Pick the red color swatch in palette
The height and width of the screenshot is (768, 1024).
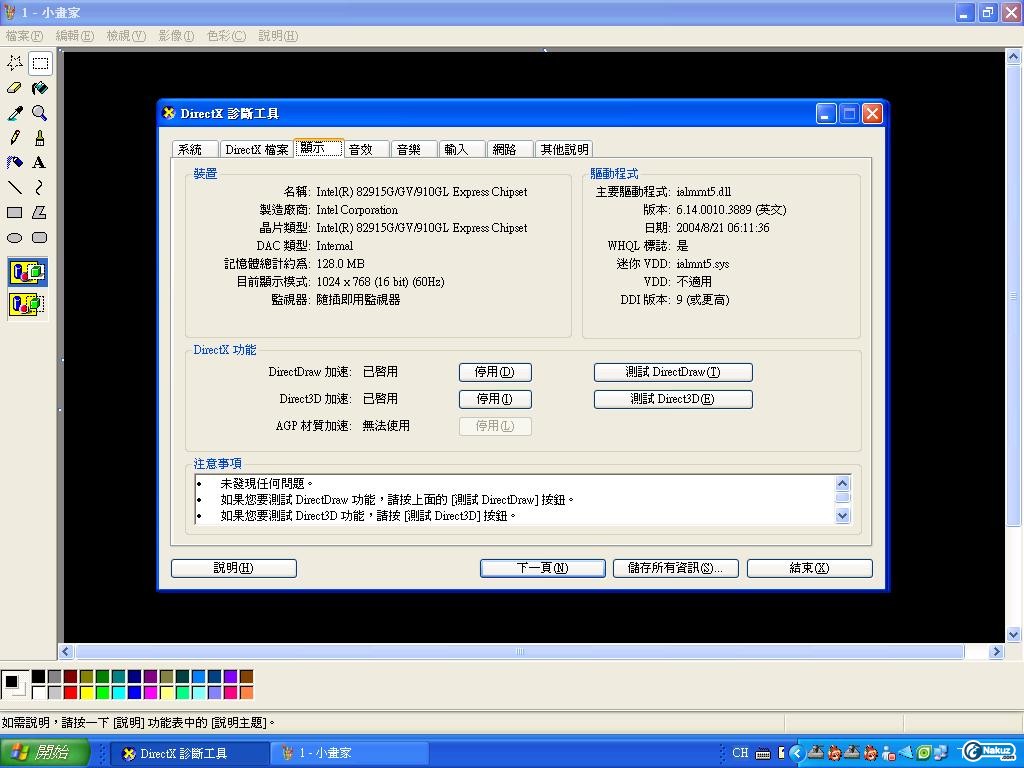[70, 692]
